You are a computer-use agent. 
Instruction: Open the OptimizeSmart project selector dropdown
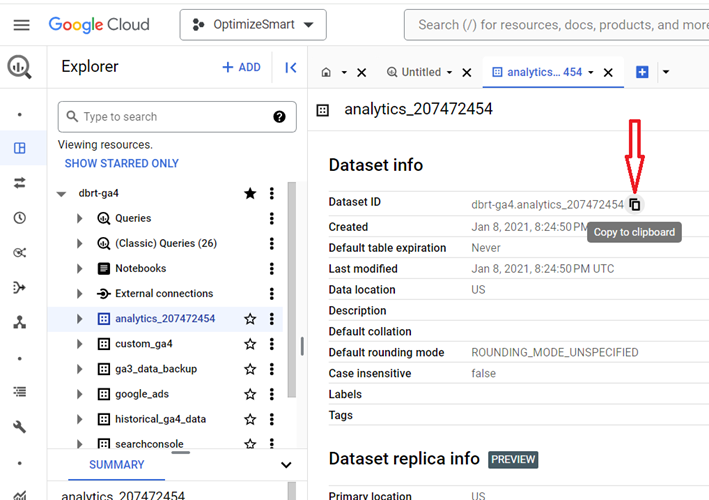click(x=253, y=25)
